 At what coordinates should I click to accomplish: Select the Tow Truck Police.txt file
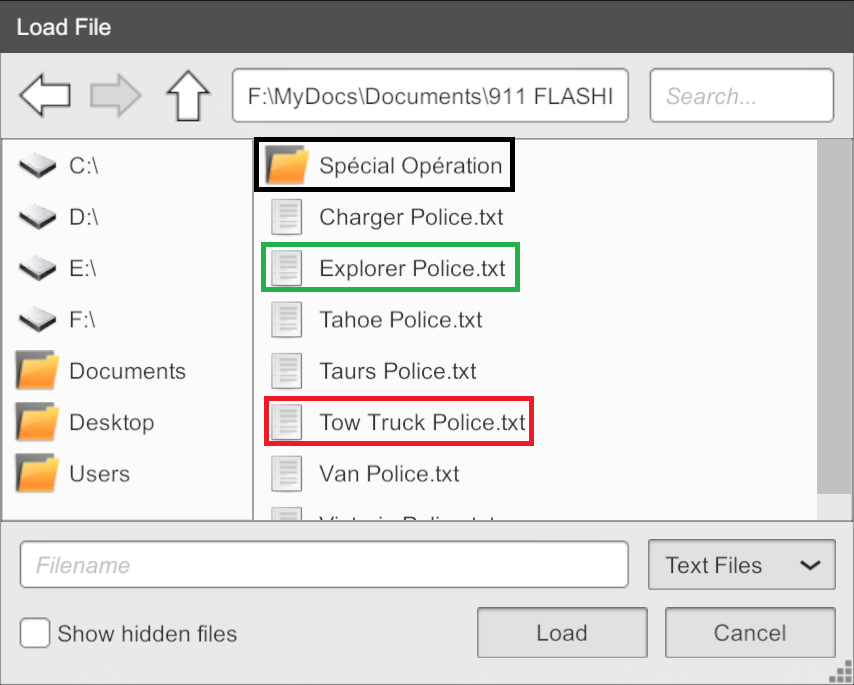(x=421, y=423)
